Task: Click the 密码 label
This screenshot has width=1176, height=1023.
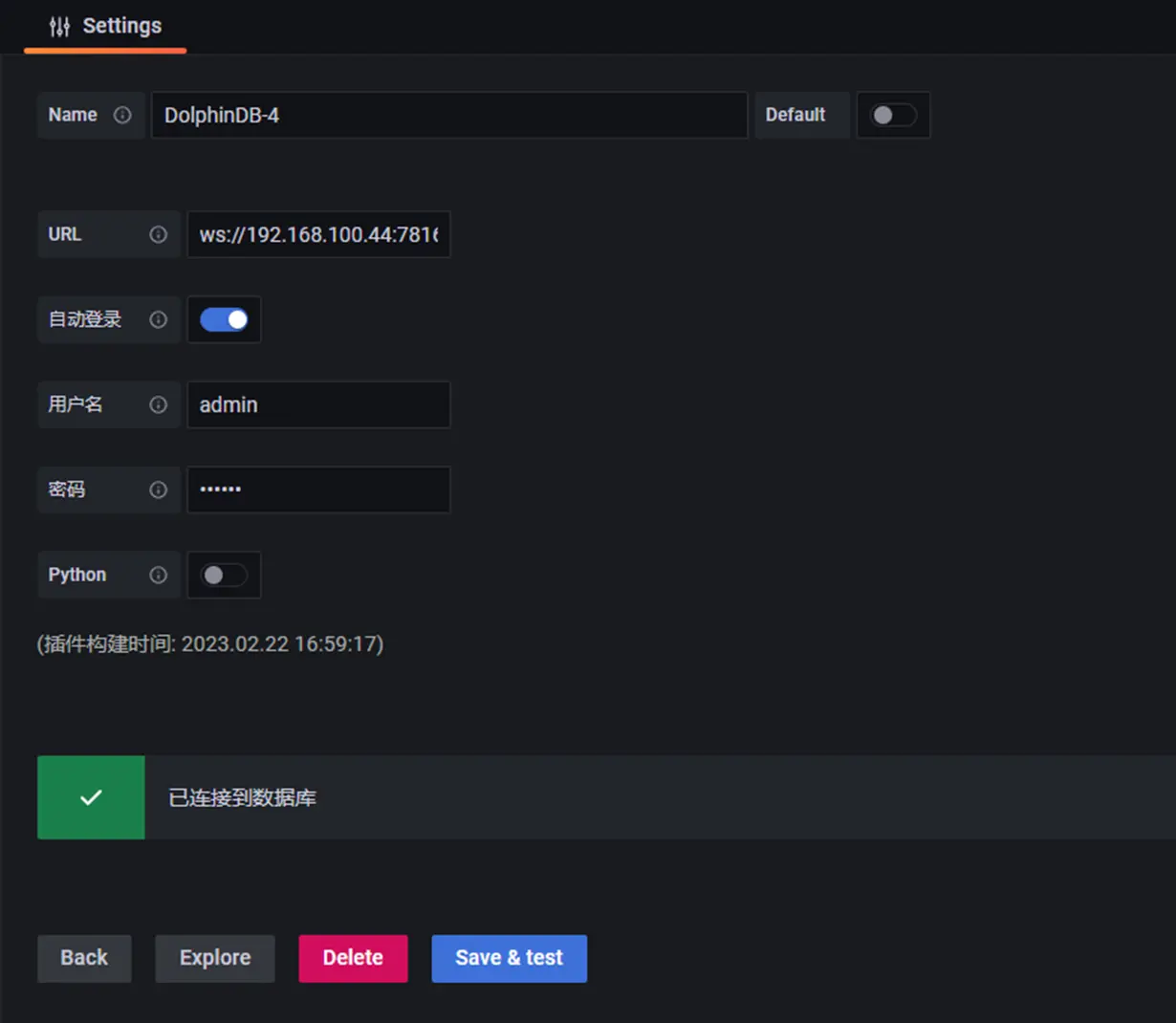Action: click(x=67, y=490)
